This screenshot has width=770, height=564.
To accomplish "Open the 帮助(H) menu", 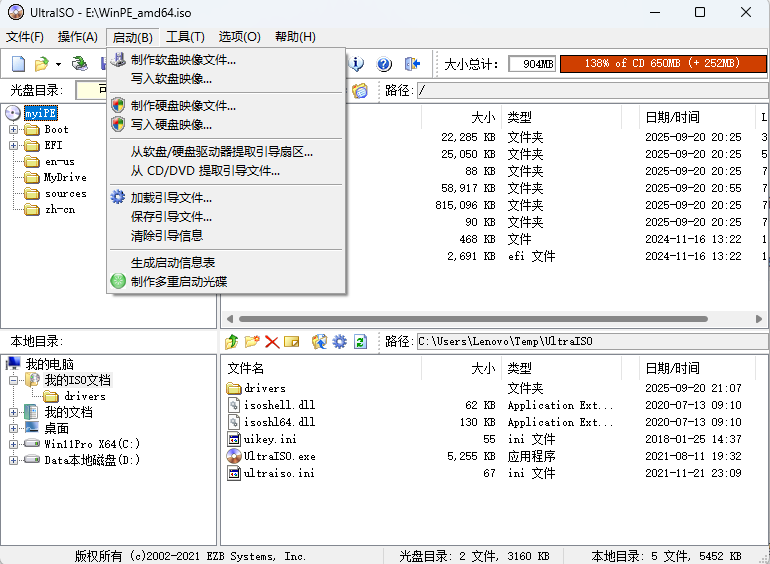I will (295, 37).
